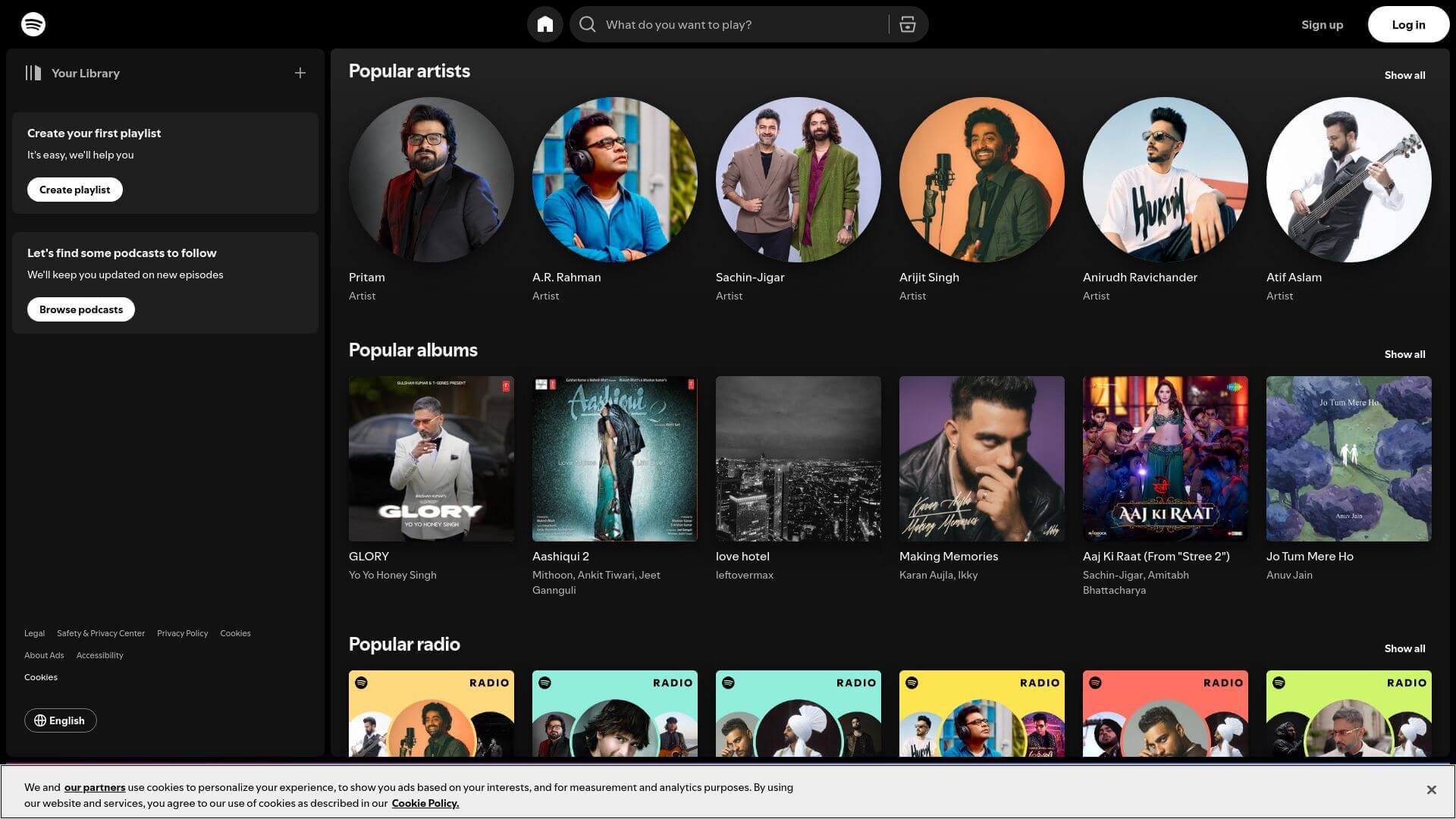Open GLORY album cover
Viewport: 1456px width, 819px height.
coord(431,459)
